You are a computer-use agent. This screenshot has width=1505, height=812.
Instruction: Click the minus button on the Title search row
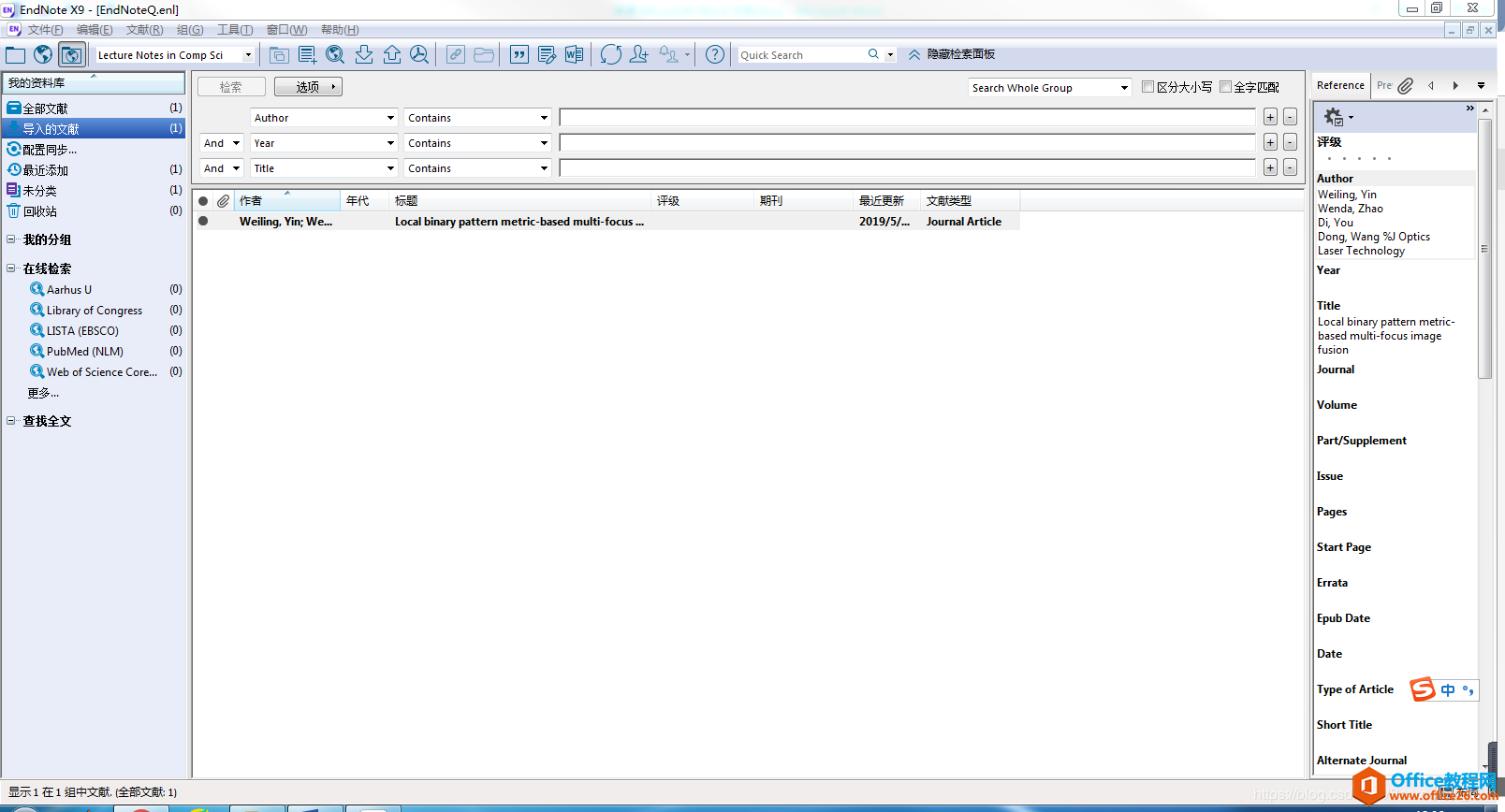click(1290, 167)
